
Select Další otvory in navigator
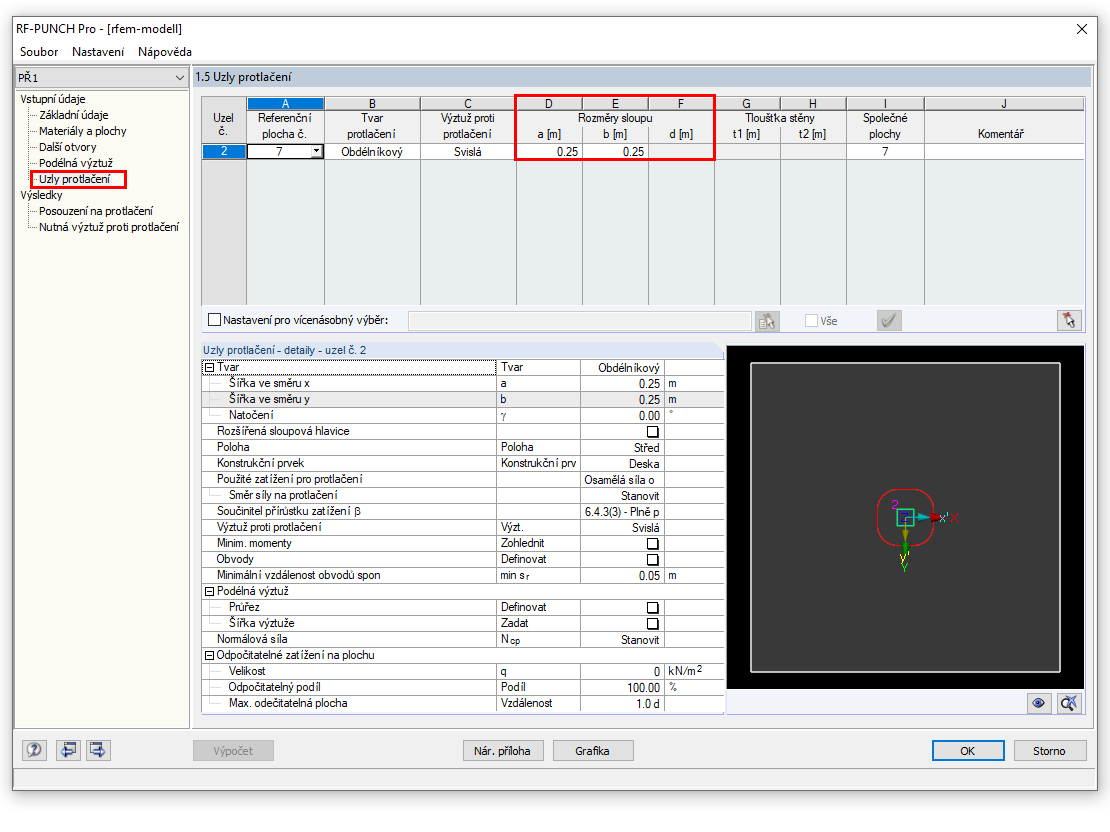68,147
